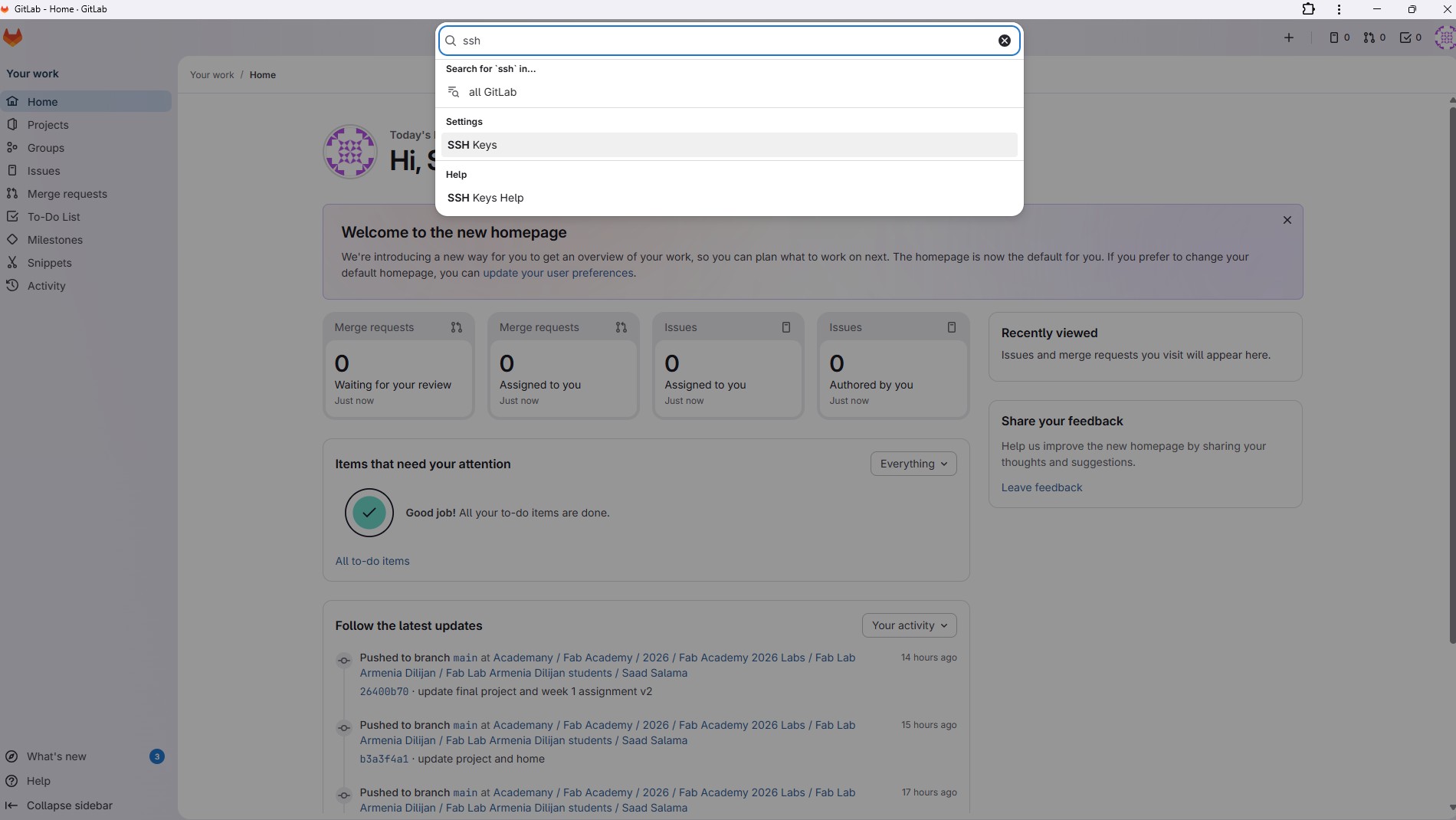Click the plus create new icon
This screenshot has width=1456, height=820.
pos(1289,38)
